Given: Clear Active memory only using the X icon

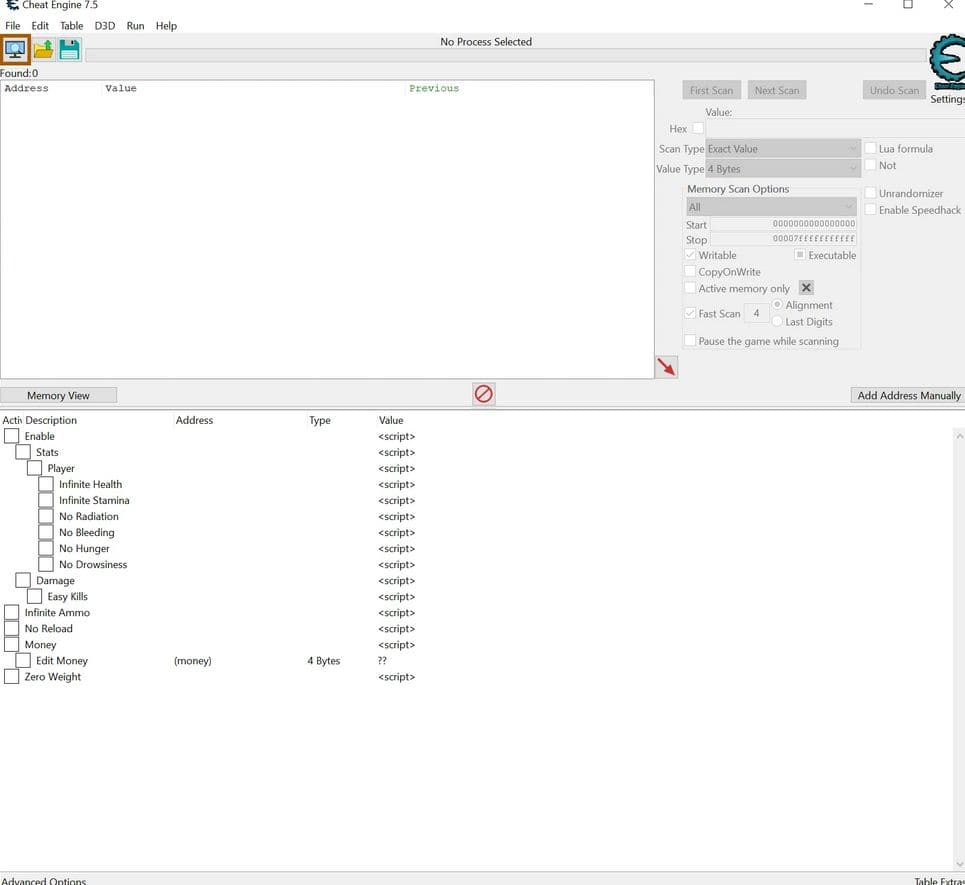Looking at the screenshot, I should (806, 287).
